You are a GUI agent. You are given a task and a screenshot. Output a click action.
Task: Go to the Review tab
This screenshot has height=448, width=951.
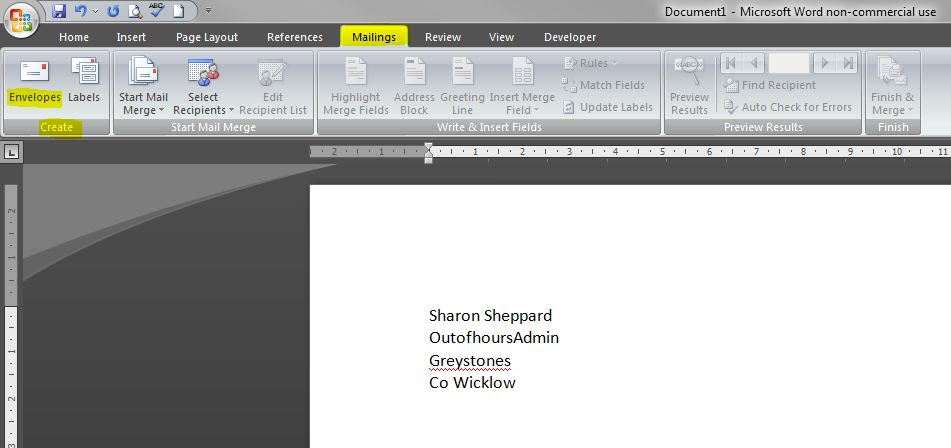click(x=443, y=37)
